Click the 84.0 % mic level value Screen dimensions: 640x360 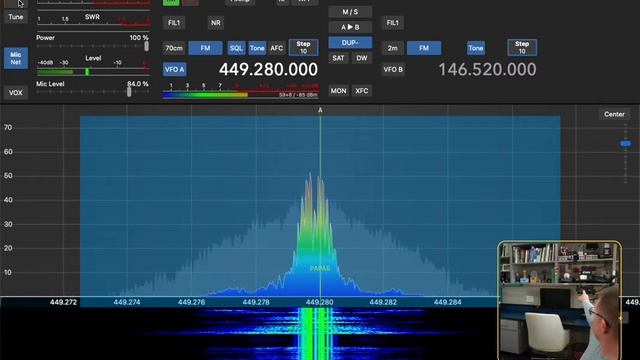pos(138,84)
